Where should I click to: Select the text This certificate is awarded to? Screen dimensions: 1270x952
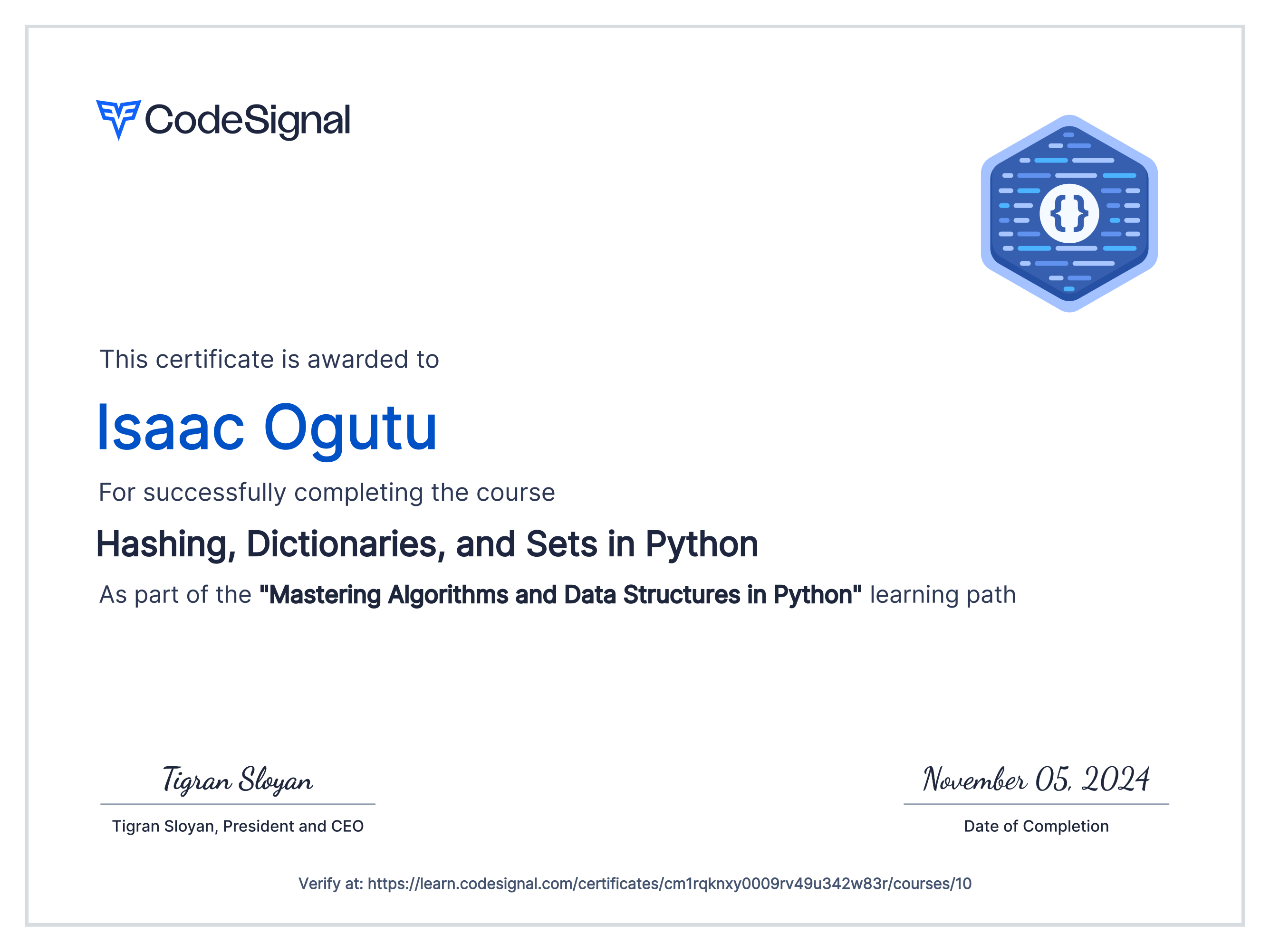pos(269,360)
